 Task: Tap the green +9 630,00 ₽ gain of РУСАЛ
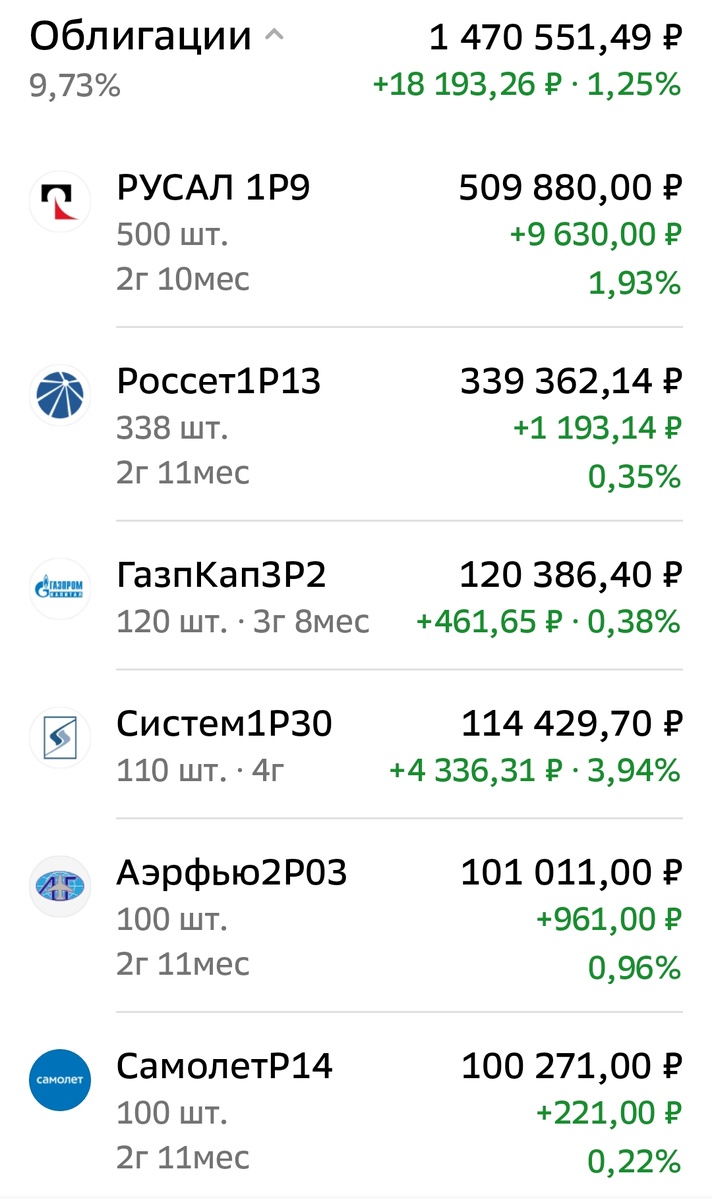(596, 234)
